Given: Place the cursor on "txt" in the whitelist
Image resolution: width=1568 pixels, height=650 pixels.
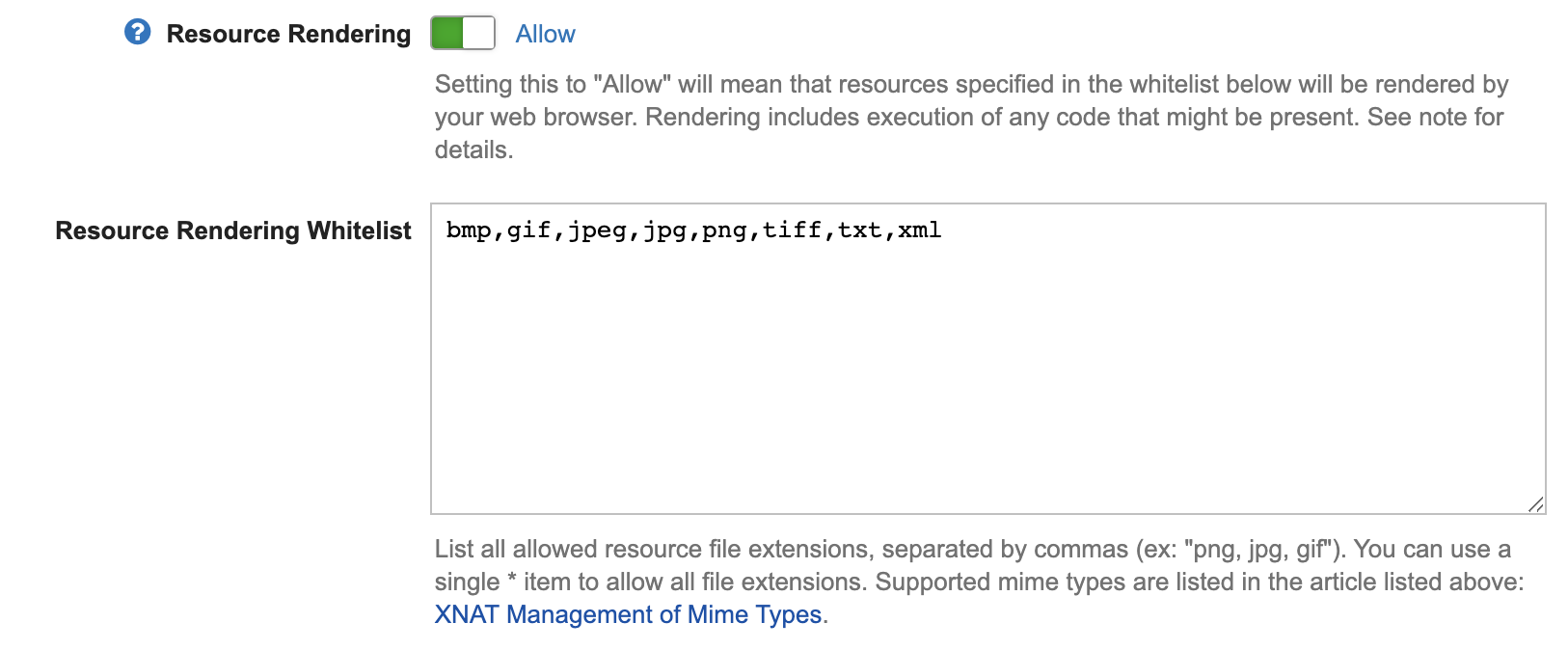Looking at the screenshot, I should point(860,230).
